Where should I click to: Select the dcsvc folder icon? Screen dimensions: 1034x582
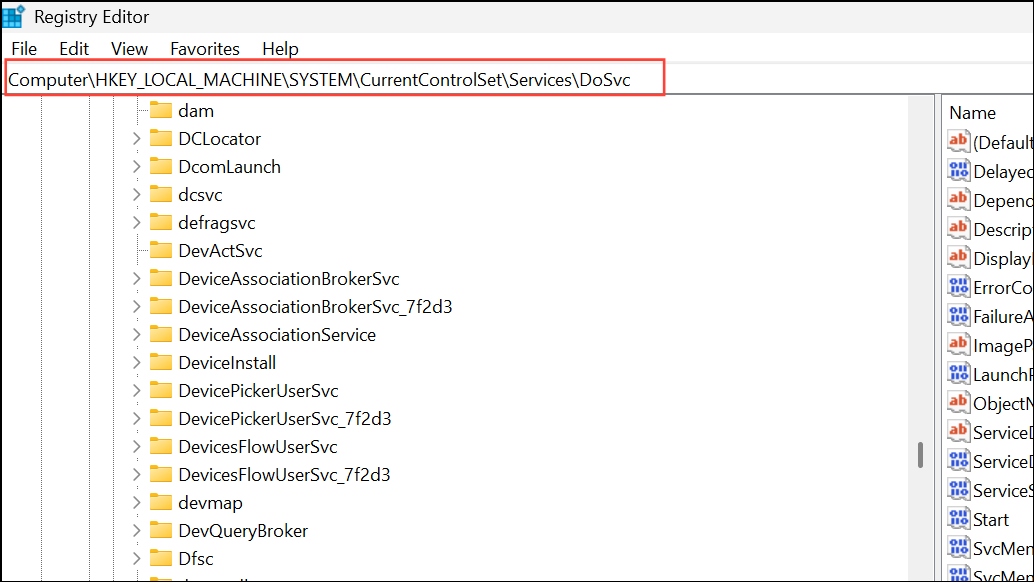[x=161, y=194]
